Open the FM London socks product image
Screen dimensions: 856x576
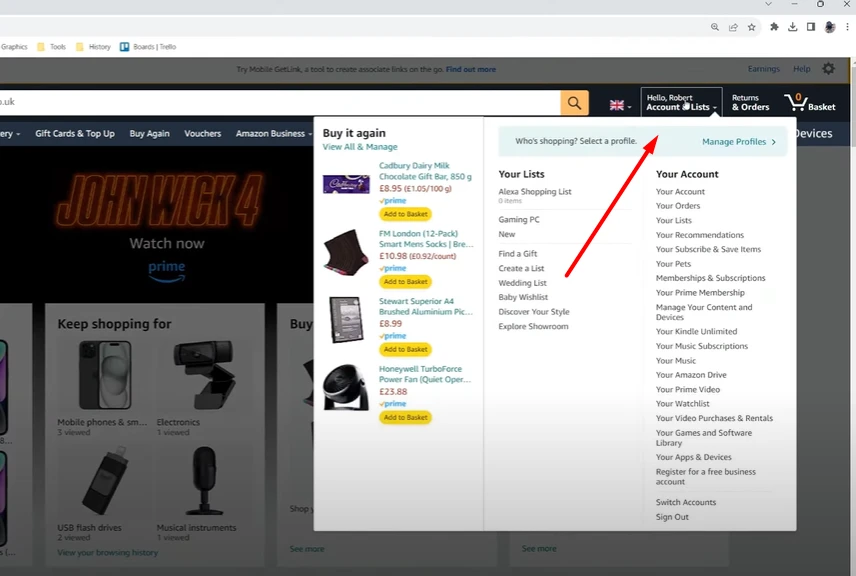point(346,252)
